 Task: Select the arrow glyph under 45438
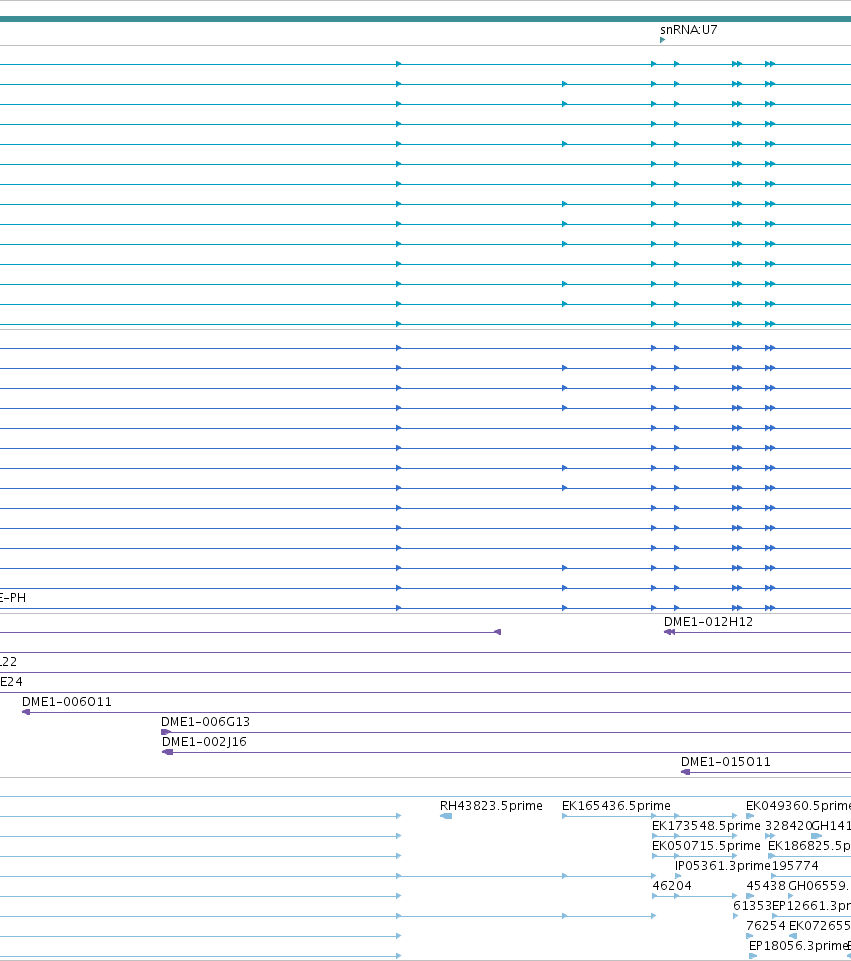click(x=751, y=896)
